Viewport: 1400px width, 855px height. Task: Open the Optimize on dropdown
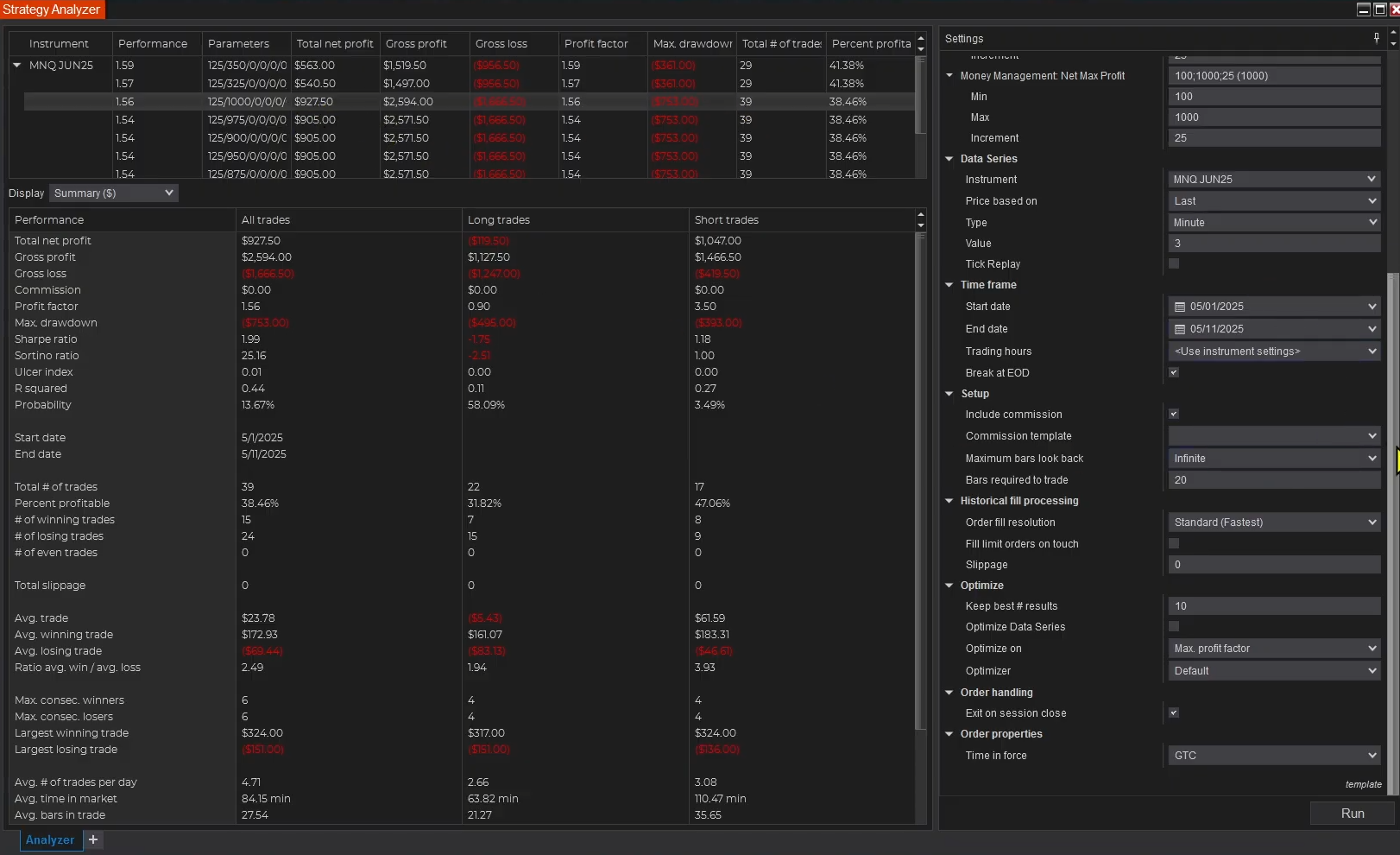pyautogui.click(x=1274, y=649)
